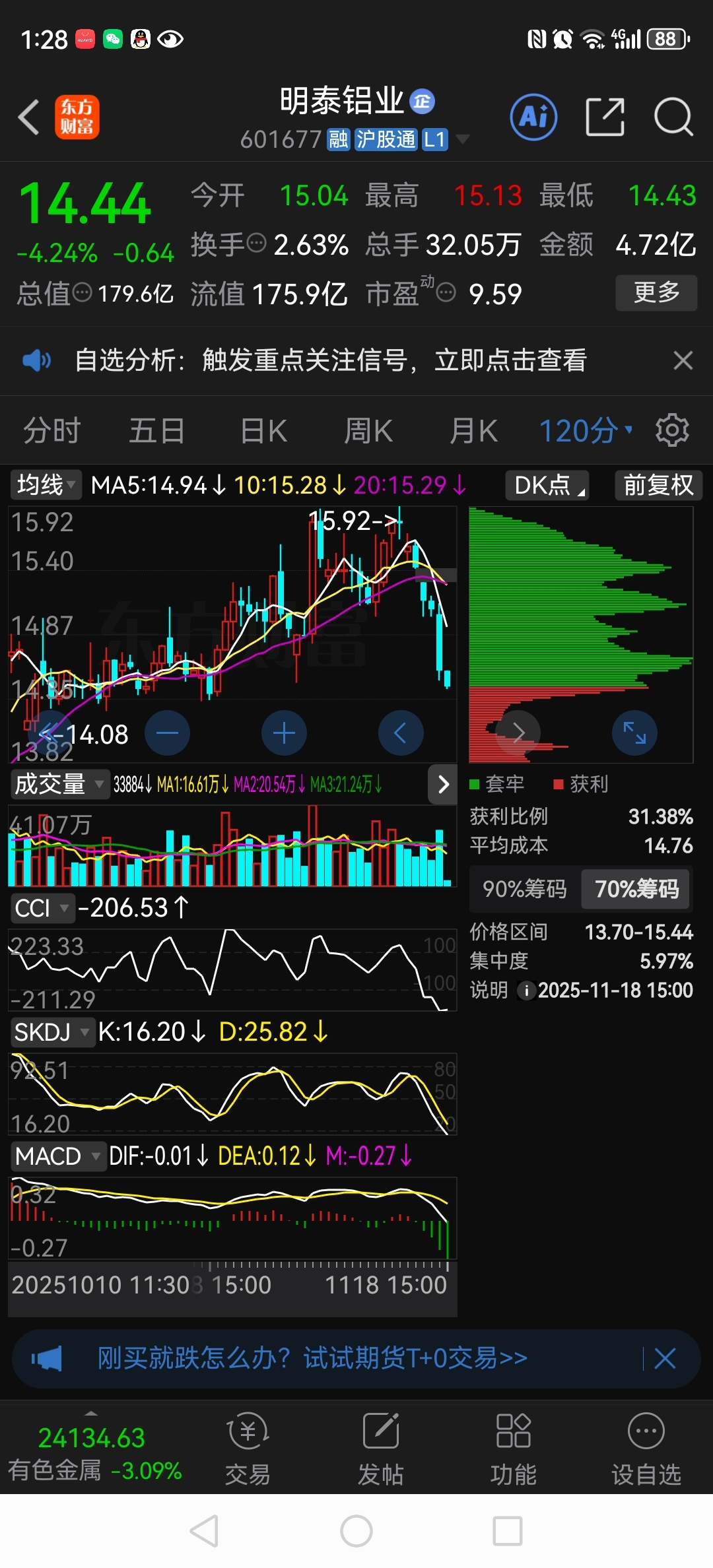
Task: Tap the 14.44 current price
Action: coord(85,204)
